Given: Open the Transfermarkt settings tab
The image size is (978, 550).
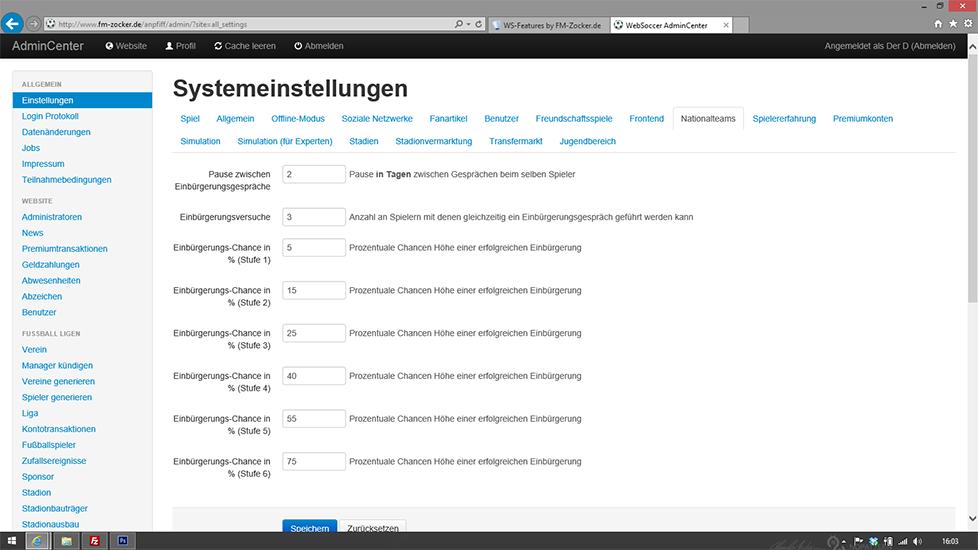Looking at the screenshot, I should click(x=515, y=141).
